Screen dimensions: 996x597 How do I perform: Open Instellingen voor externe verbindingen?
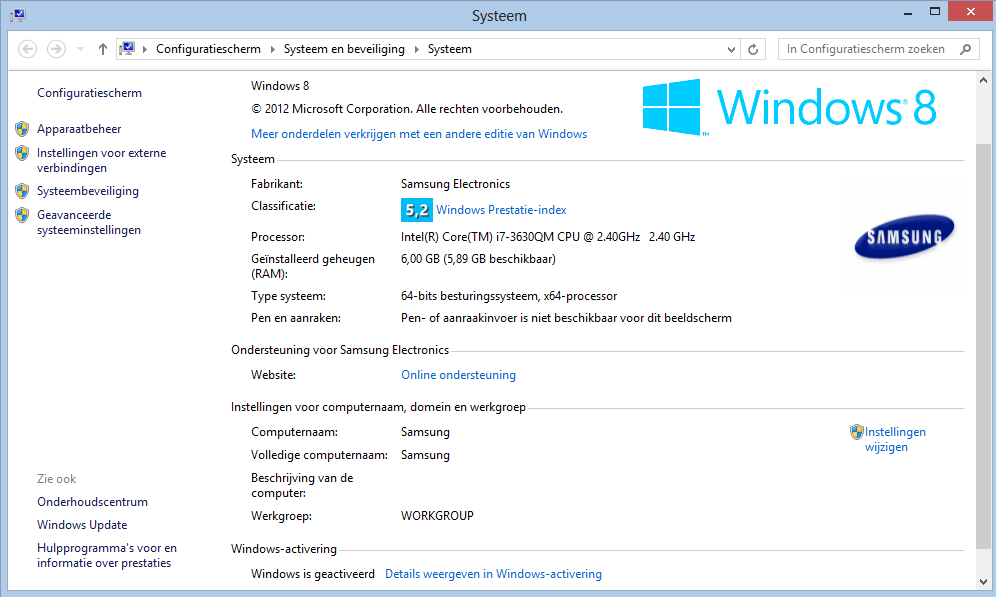tap(102, 160)
